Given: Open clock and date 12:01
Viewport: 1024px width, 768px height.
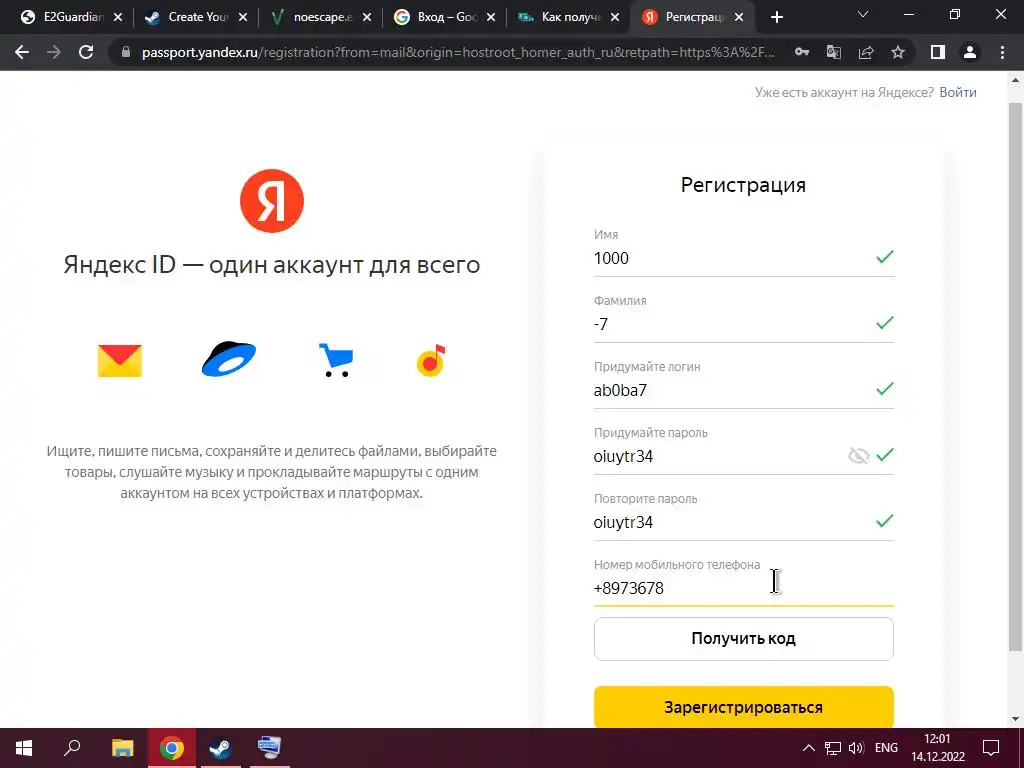Looking at the screenshot, I should (x=938, y=748).
